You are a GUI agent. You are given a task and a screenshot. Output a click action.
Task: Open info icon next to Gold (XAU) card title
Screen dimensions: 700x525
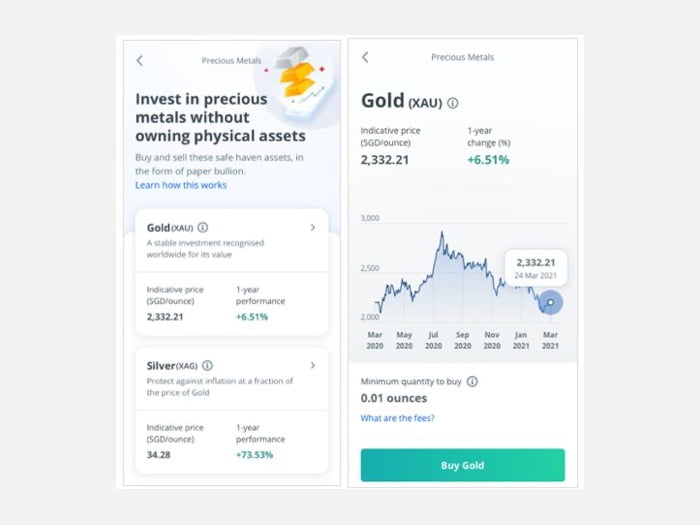click(x=203, y=228)
